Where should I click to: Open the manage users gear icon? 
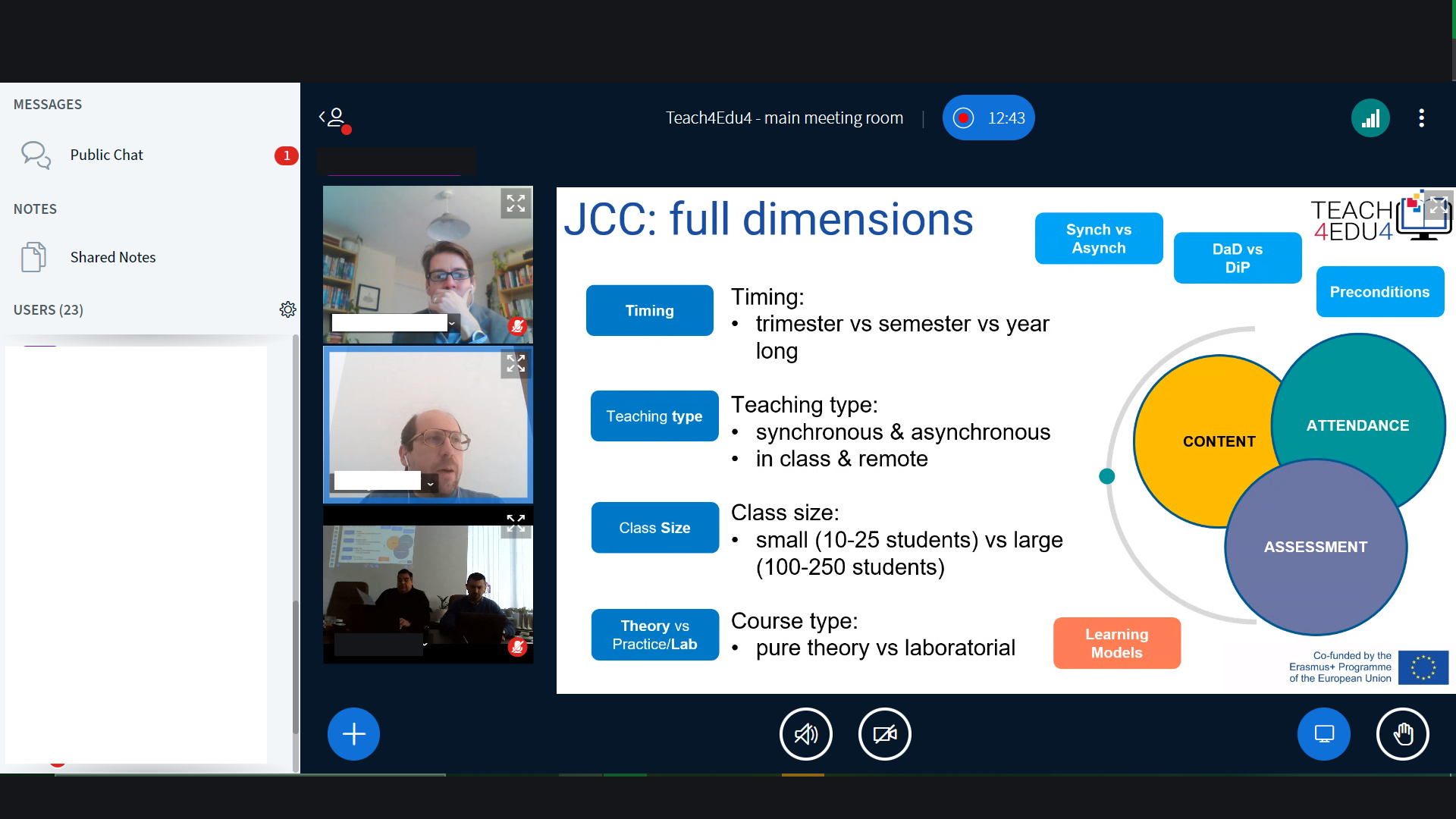click(x=287, y=309)
